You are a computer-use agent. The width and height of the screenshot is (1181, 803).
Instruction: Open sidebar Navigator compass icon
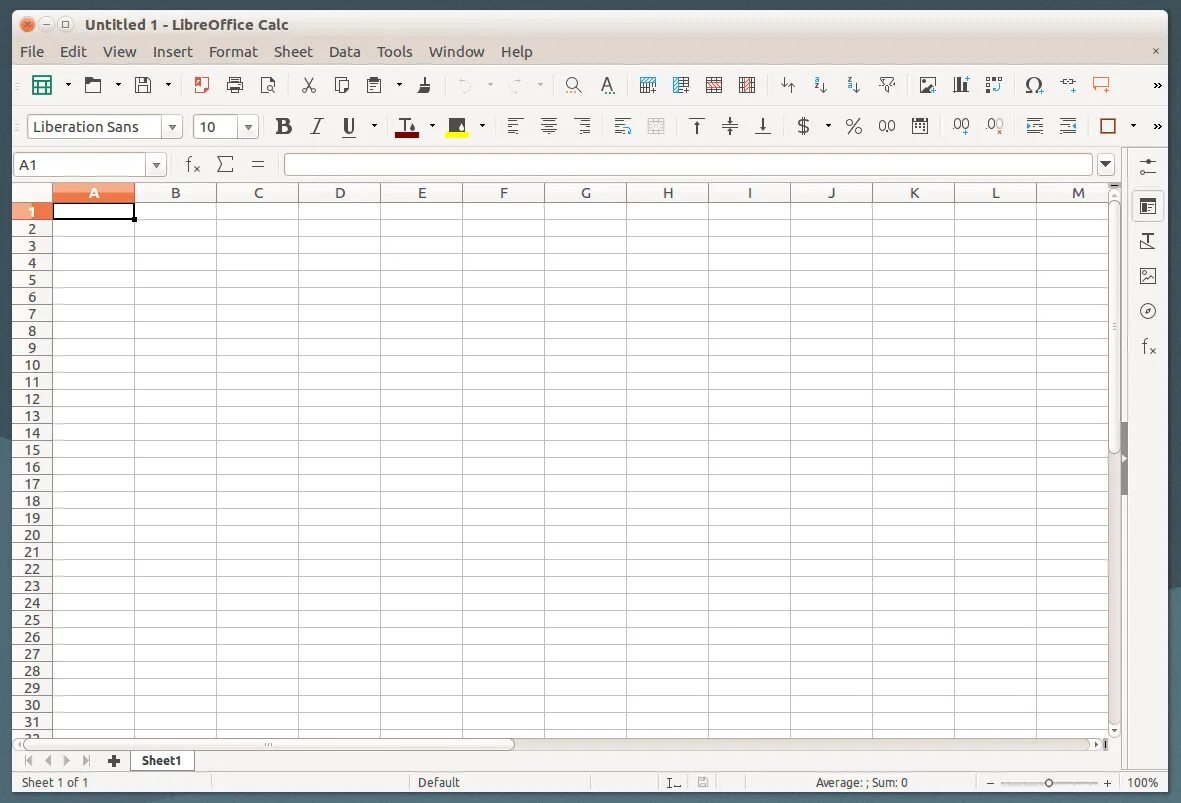1148,311
